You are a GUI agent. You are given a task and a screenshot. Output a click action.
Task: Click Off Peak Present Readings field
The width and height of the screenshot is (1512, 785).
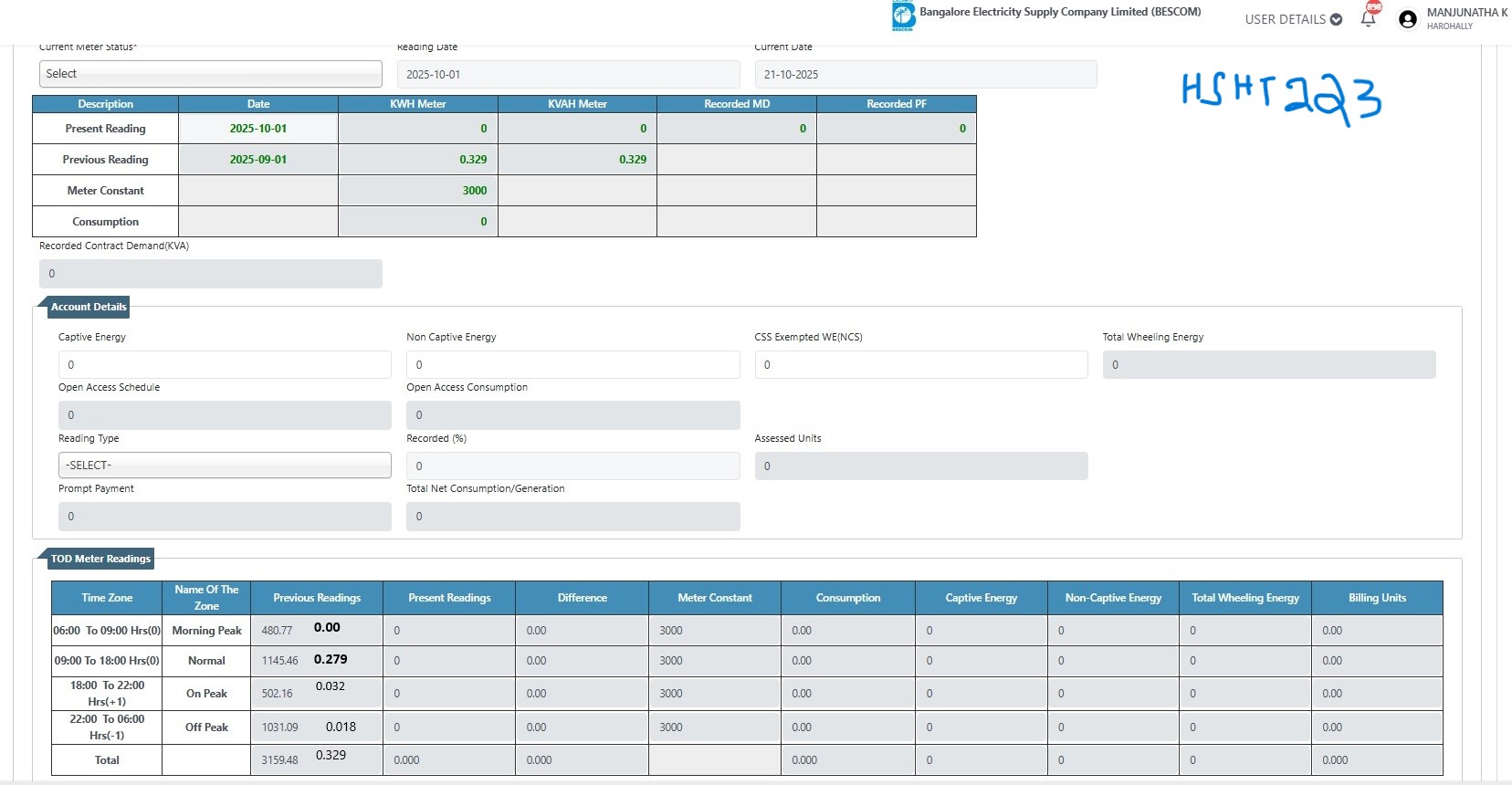[449, 727]
